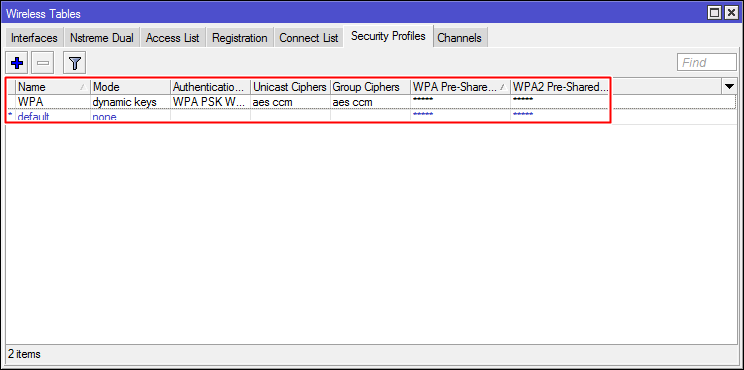Select the Security Profiles tab
The image size is (744, 370).
[x=389, y=37]
